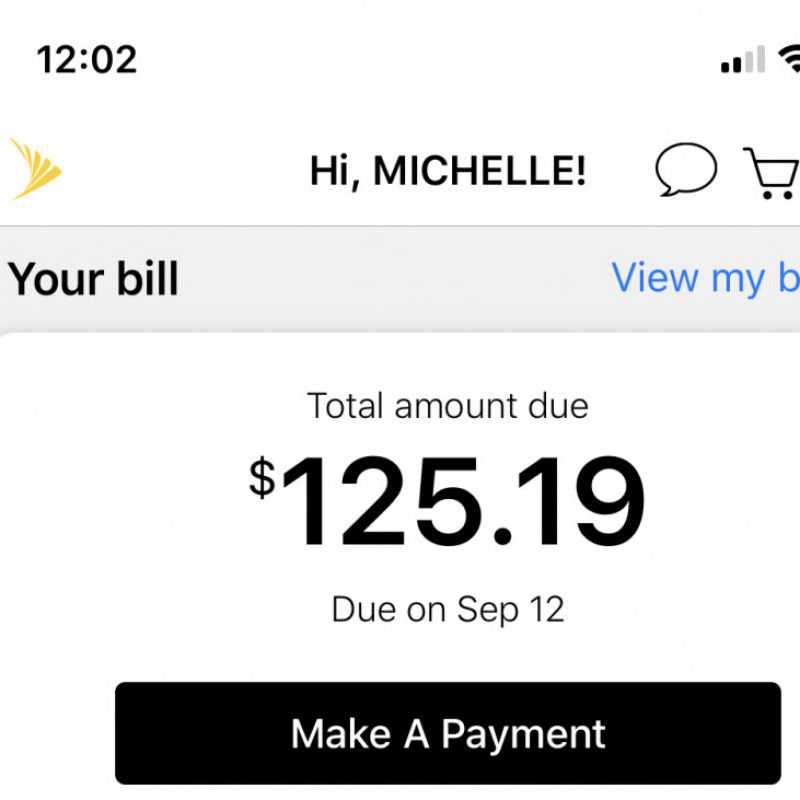Click gray bar between Your bill and View my bill
The image size is (800, 800).
click(x=400, y=278)
